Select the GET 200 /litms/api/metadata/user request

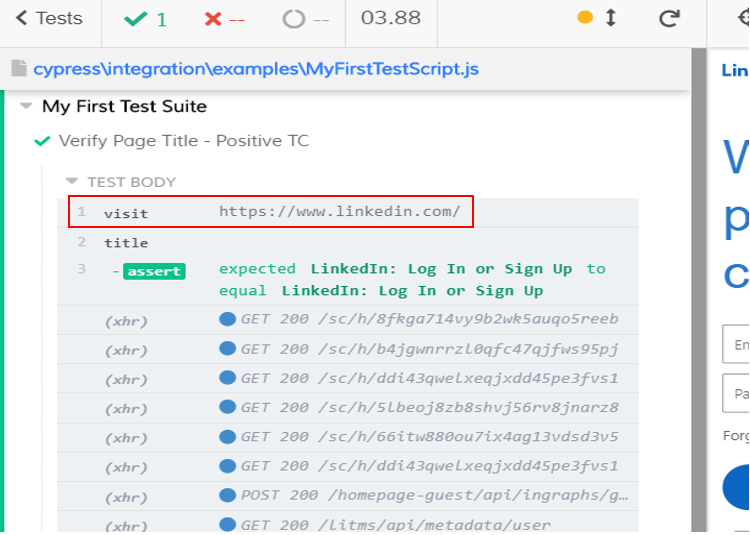(348, 523)
